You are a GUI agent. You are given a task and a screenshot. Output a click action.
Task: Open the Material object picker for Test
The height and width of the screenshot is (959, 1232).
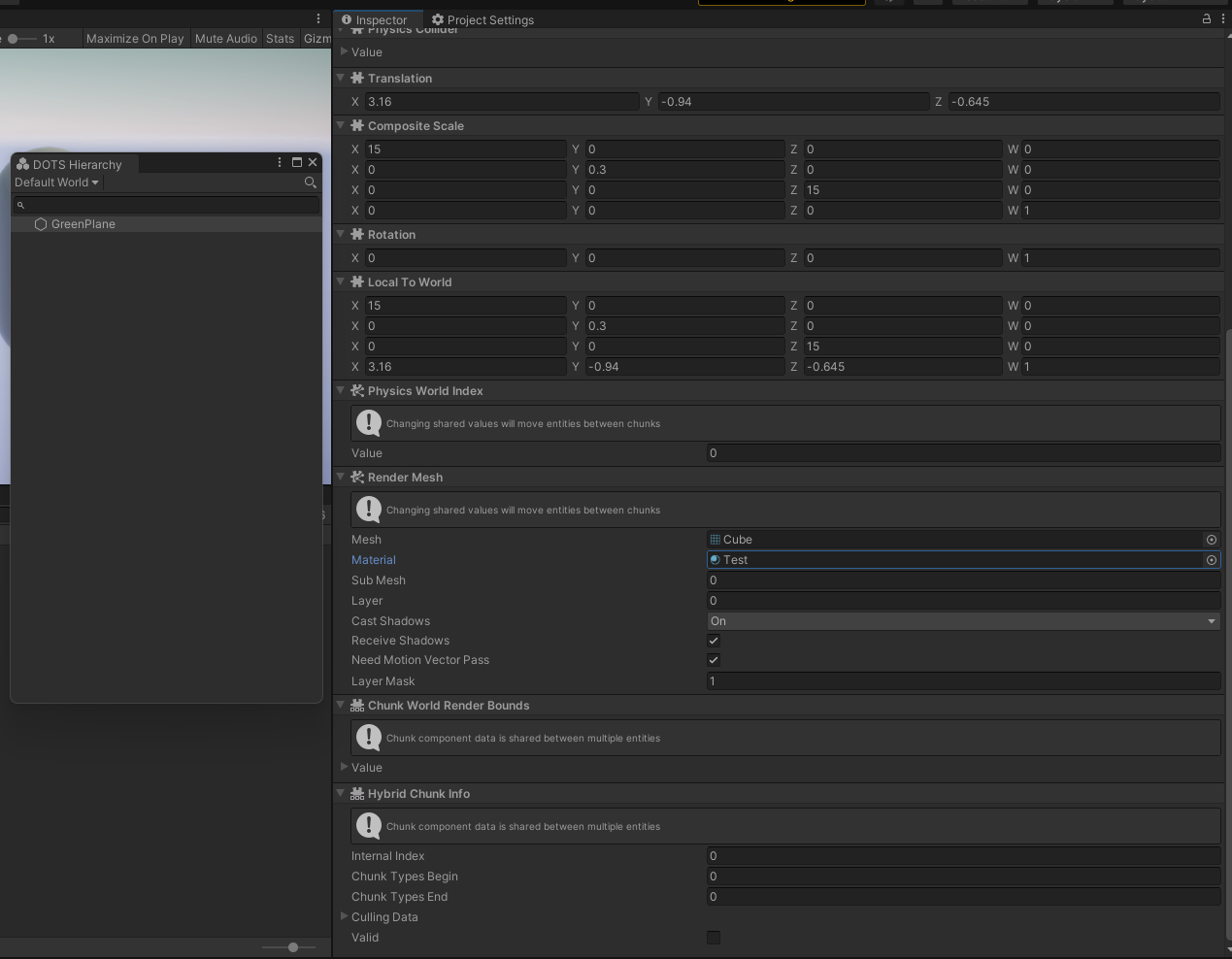[1211, 560]
